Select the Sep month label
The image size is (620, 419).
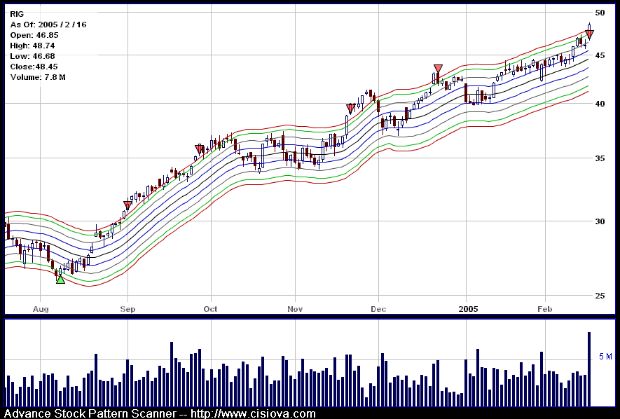click(127, 309)
